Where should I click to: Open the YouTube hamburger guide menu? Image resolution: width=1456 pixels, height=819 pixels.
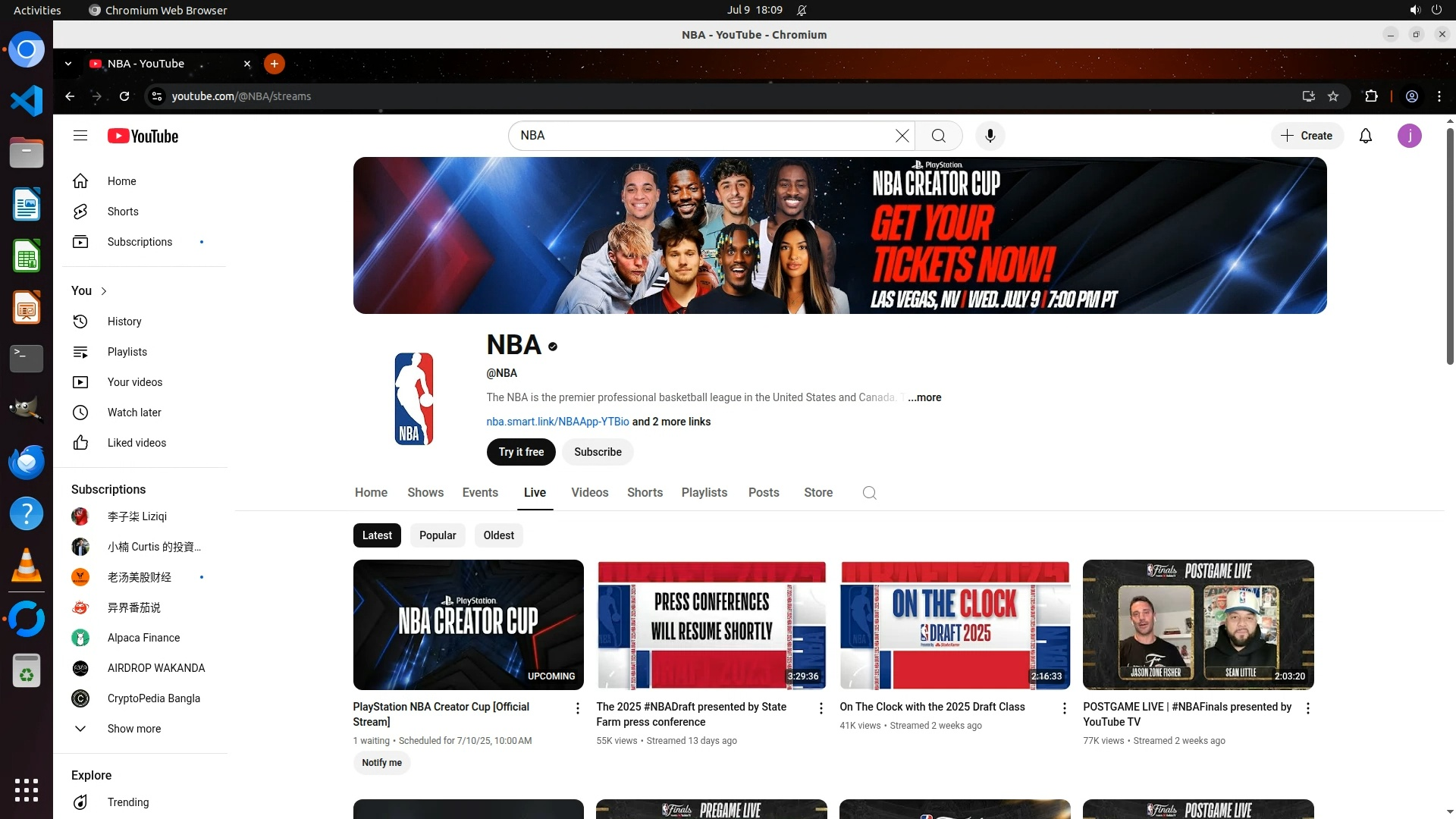click(x=80, y=136)
